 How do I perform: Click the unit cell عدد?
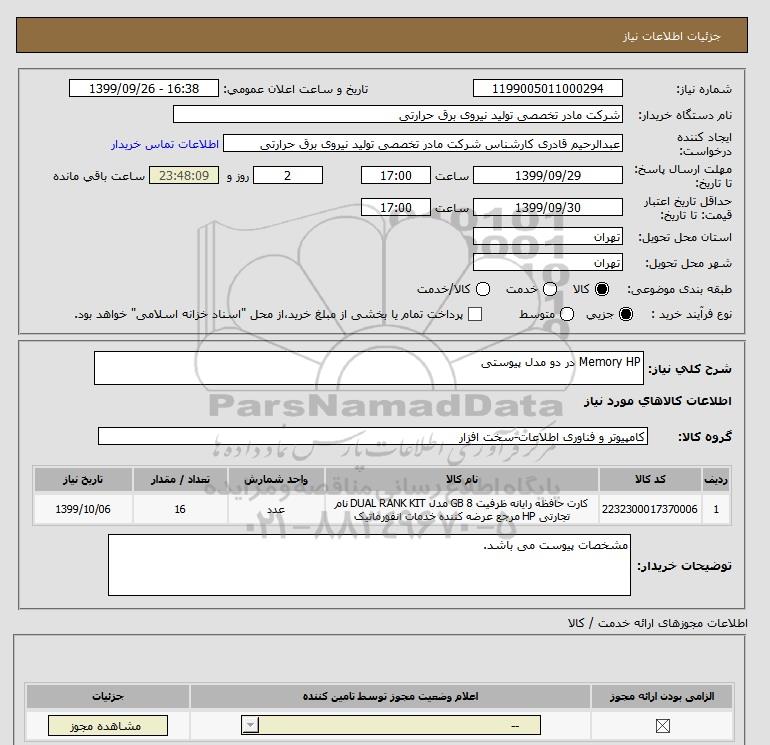276,509
